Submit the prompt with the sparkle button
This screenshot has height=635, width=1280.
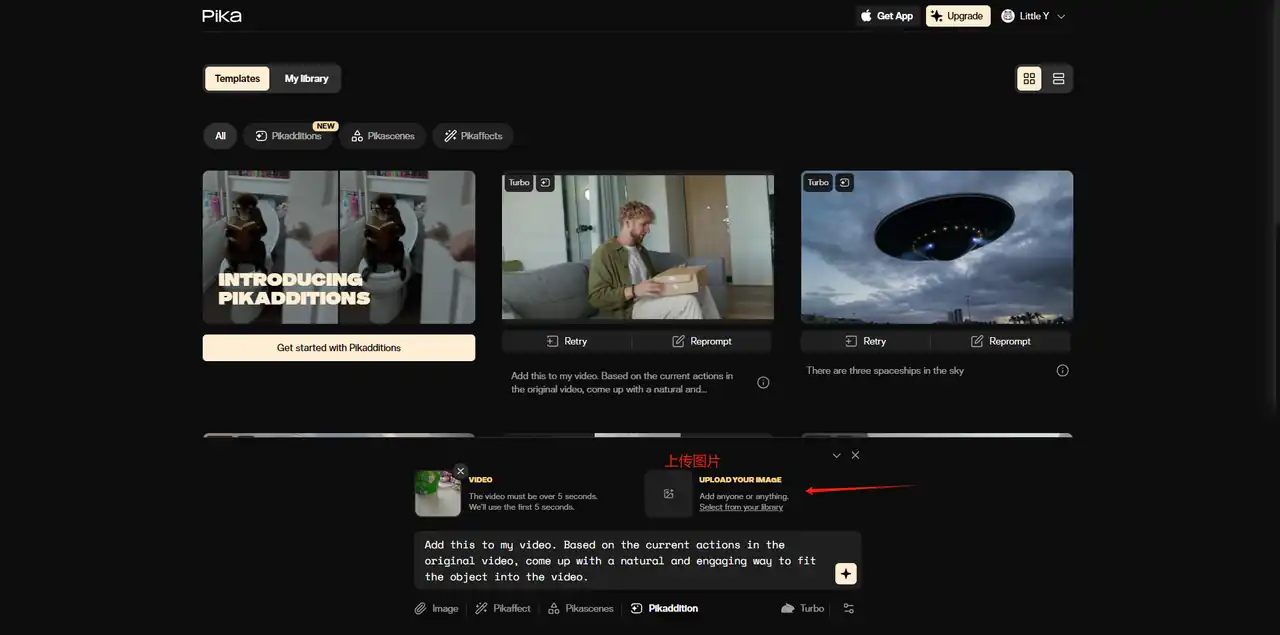pos(846,573)
